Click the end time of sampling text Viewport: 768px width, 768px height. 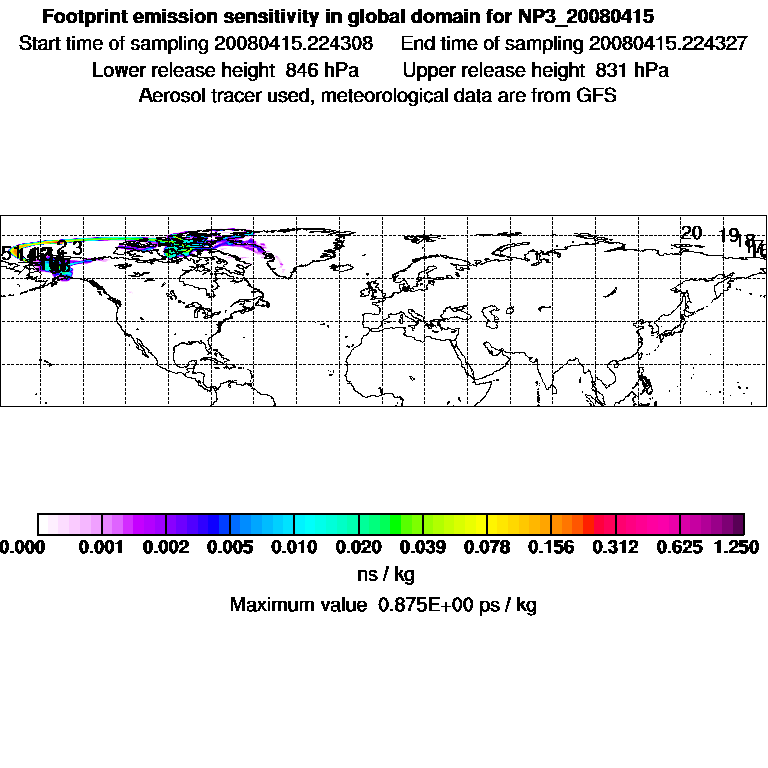click(x=574, y=44)
